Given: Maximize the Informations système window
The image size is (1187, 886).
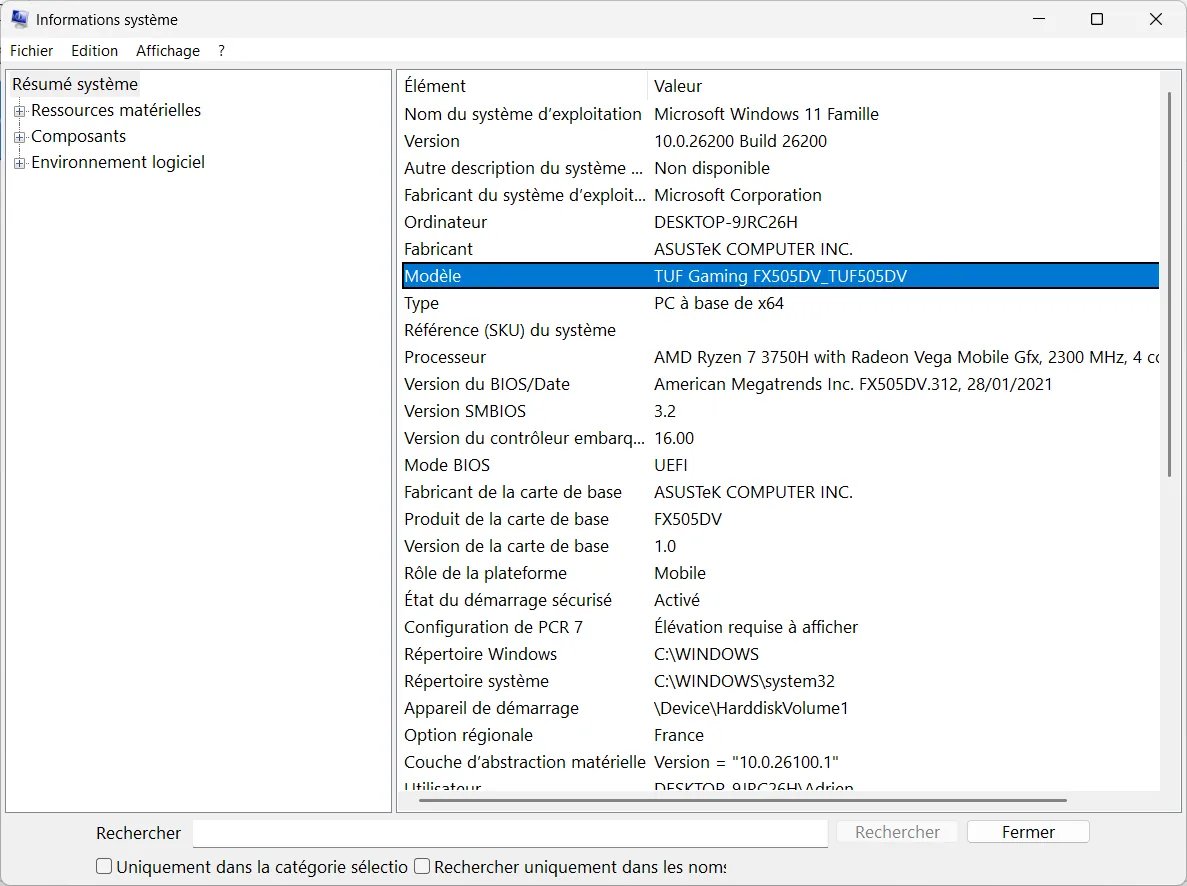Looking at the screenshot, I should click(1097, 19).
